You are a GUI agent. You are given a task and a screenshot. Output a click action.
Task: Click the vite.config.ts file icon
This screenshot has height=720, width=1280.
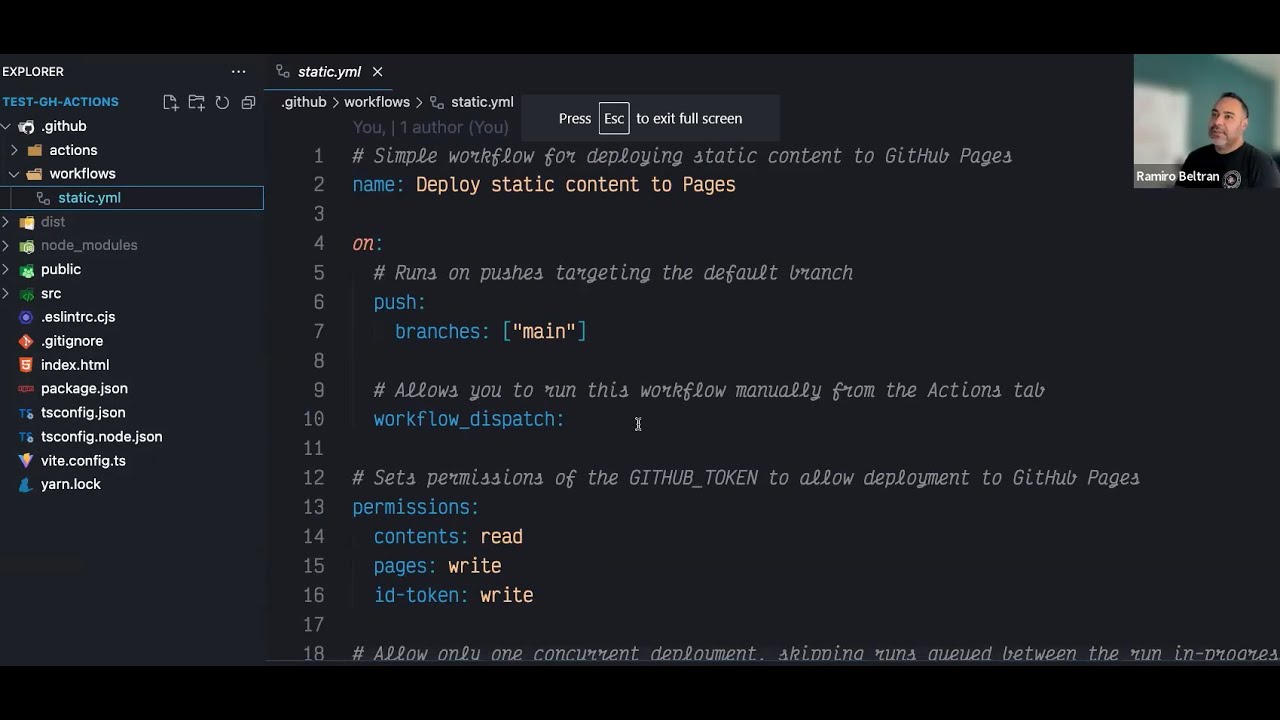coord(26,461)
